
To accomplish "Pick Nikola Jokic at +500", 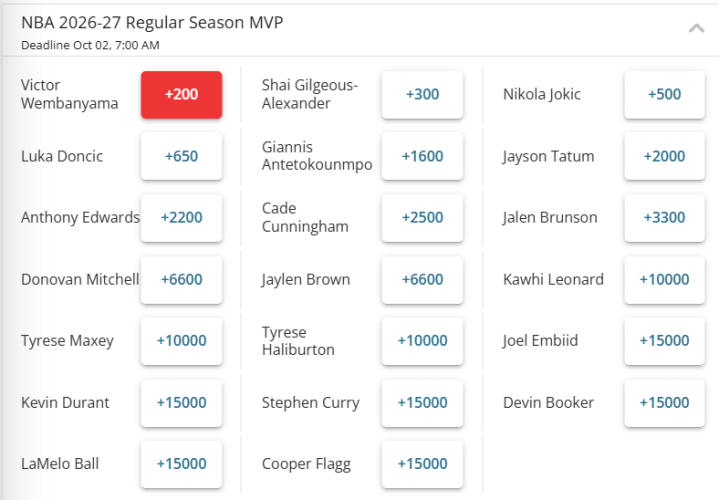I will (664, 94).
